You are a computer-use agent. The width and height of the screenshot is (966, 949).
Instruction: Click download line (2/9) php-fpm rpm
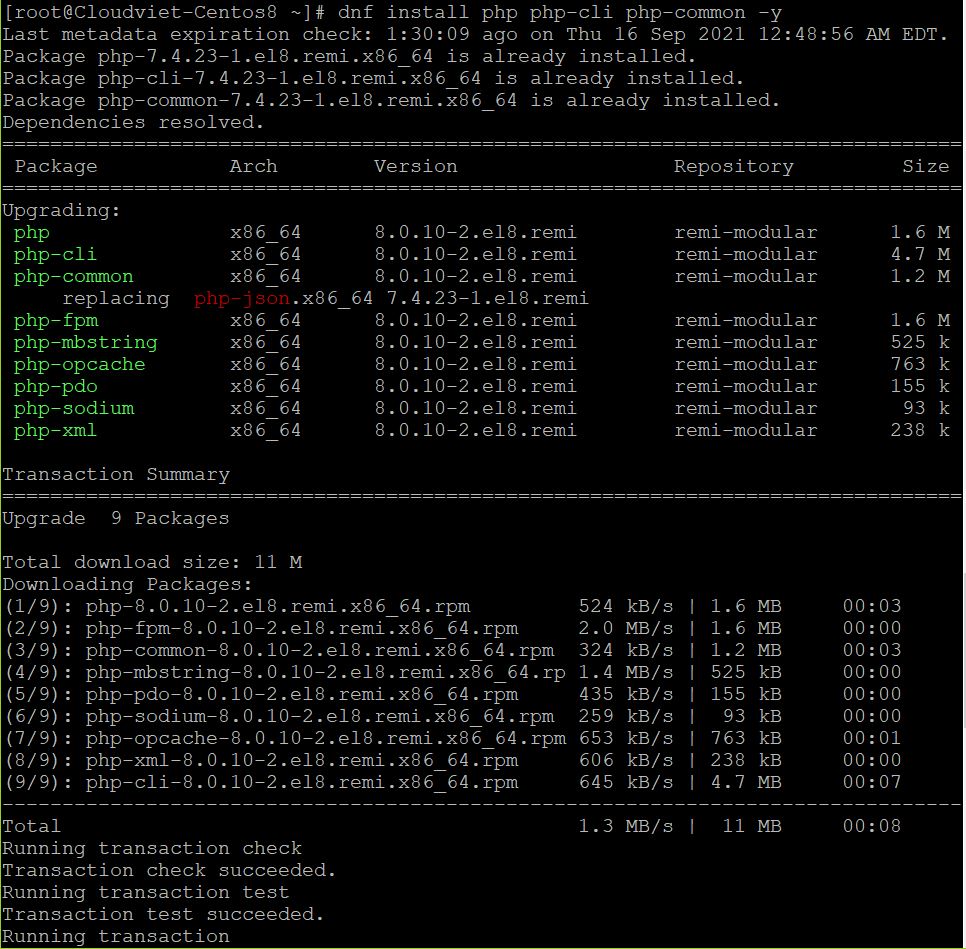(x=453, y=629)
